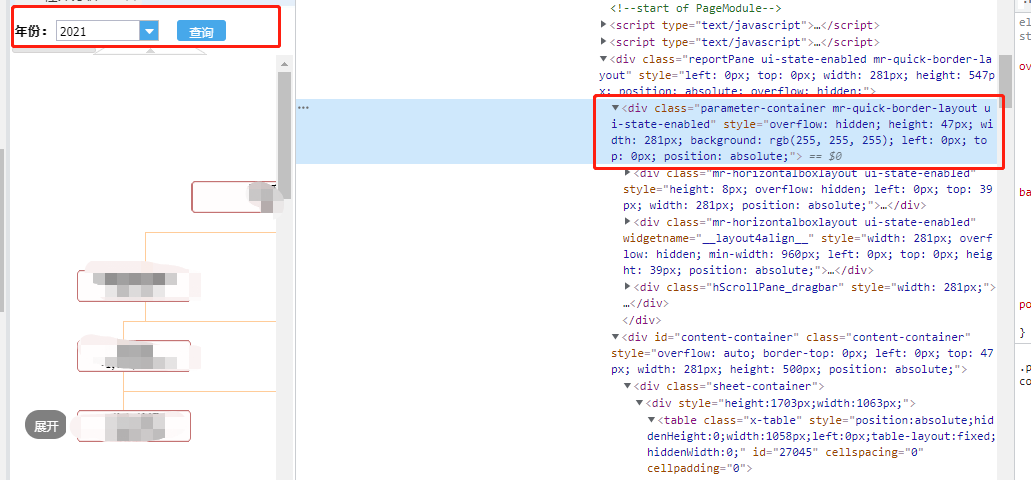
Task: Click the second blurred org chart box
Action: (x=133, y=285)
